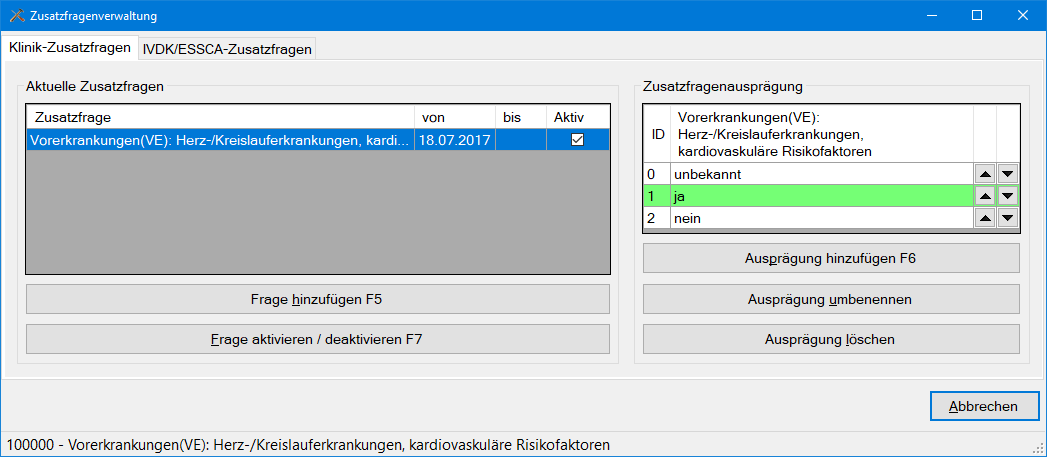Move 'nein' row up with arrow
Viewport: 1047px width, 457px height.
point(984,218)
